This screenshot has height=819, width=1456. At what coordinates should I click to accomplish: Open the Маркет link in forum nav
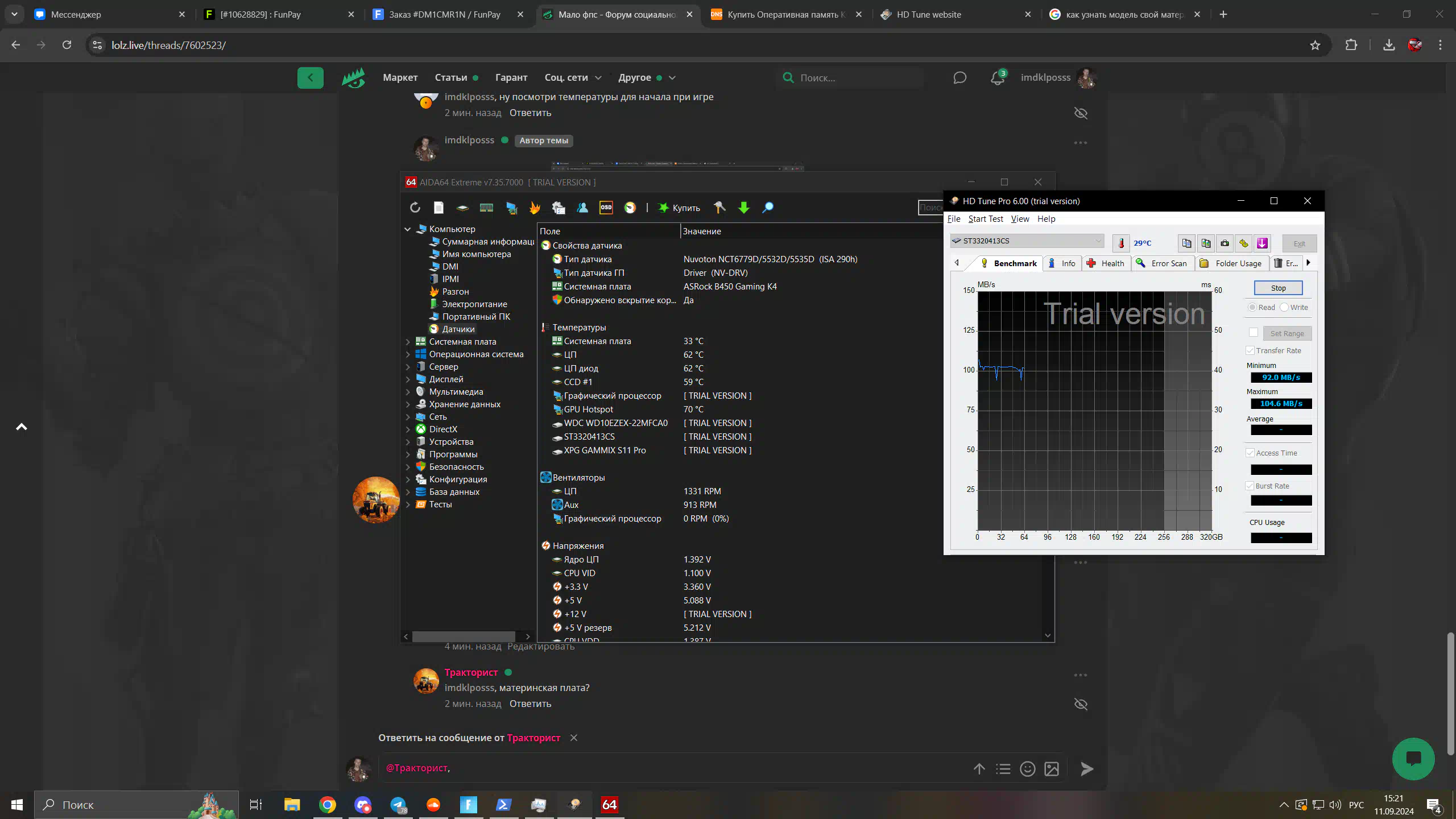(400, 78)
